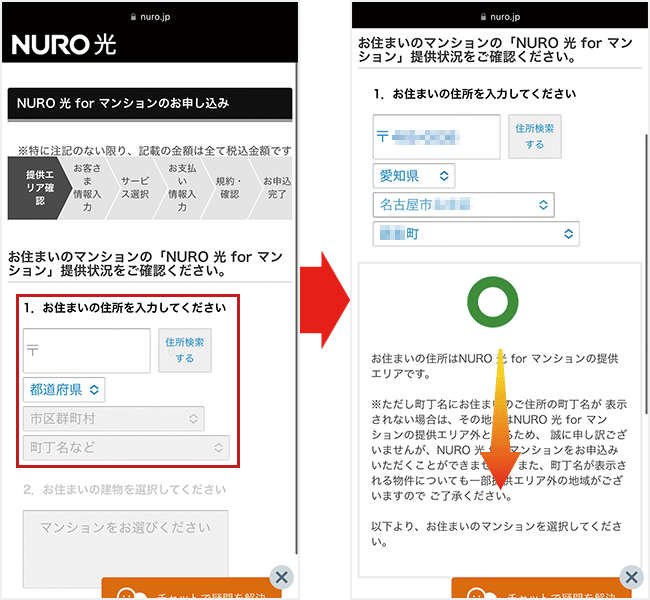Open the 名古屋市 city dropdown
The height and width of the screenshot is (600, 650).
[x=463, y=204]
